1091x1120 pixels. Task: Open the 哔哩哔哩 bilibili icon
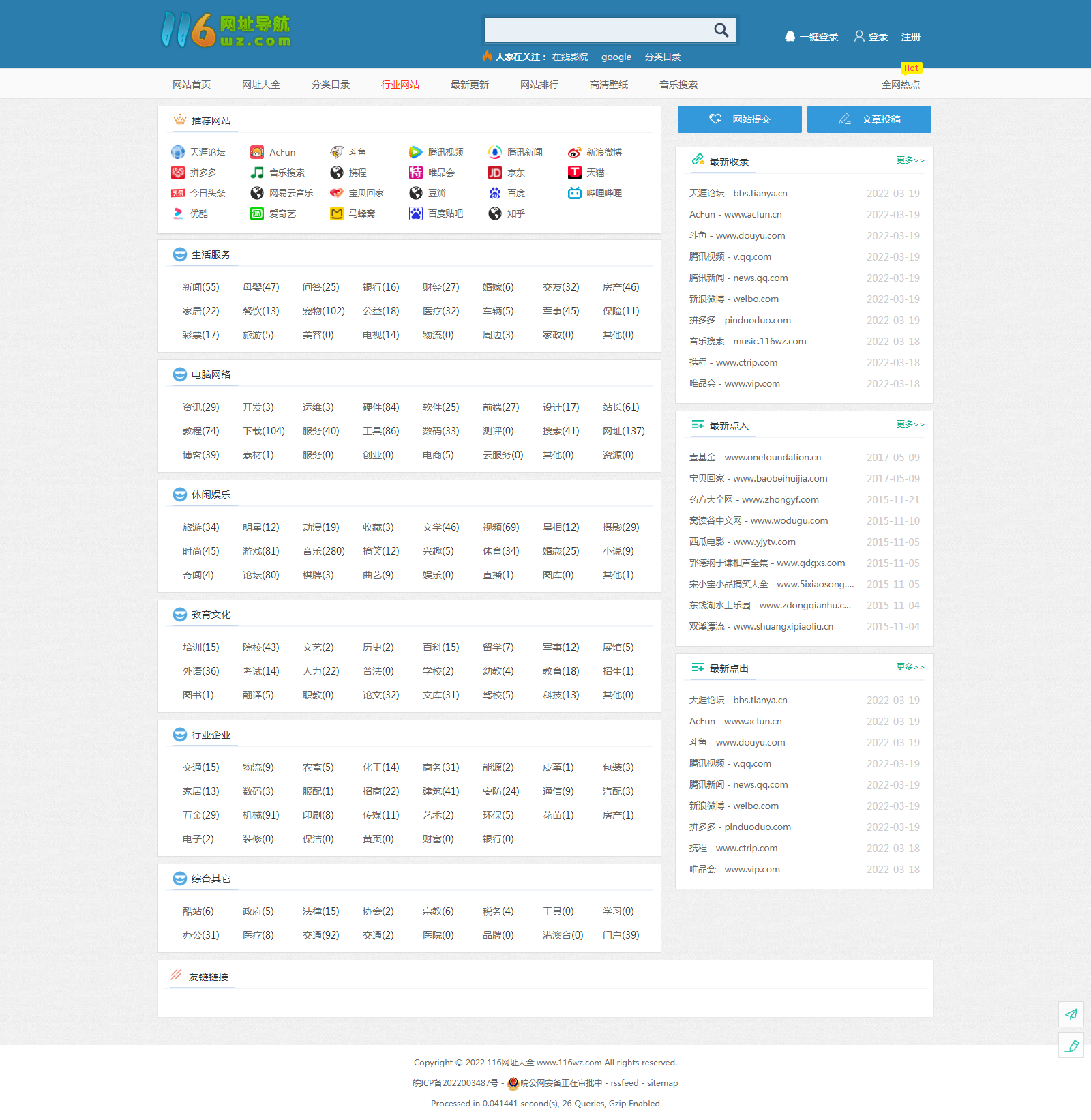click(x=575, y=193)
